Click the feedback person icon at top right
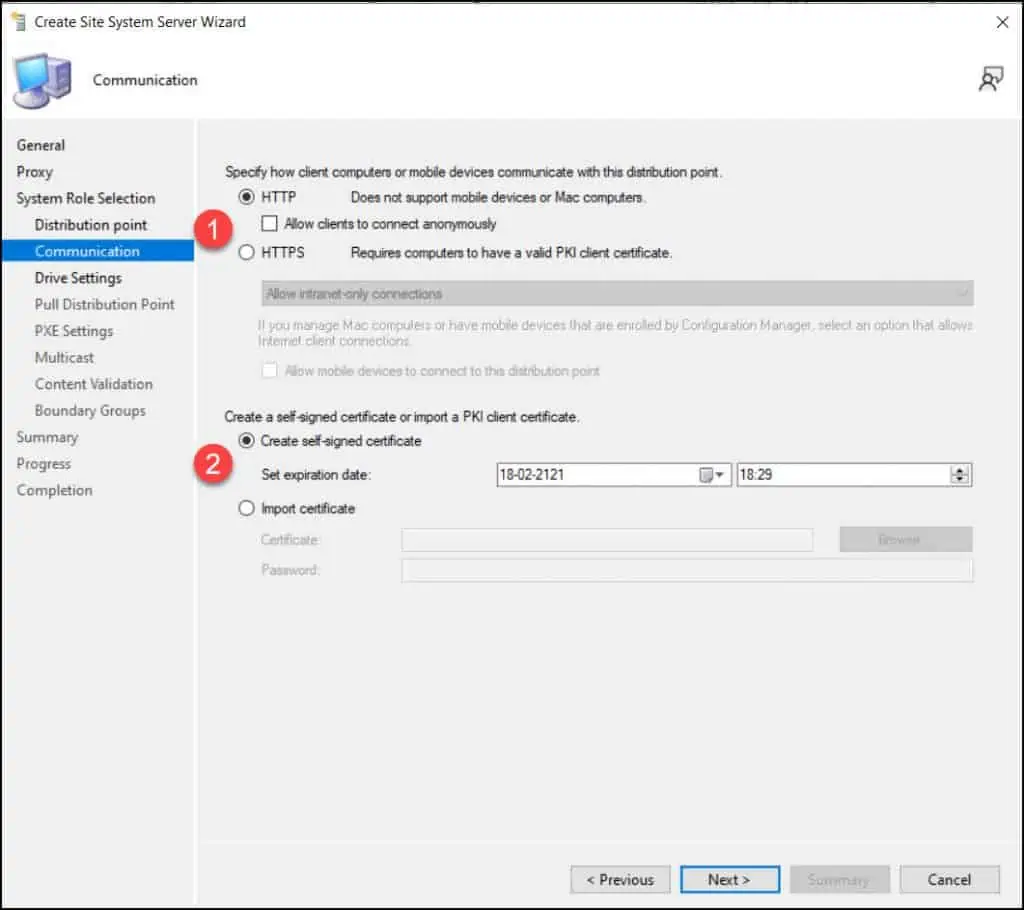 click(x=990, y=80)
